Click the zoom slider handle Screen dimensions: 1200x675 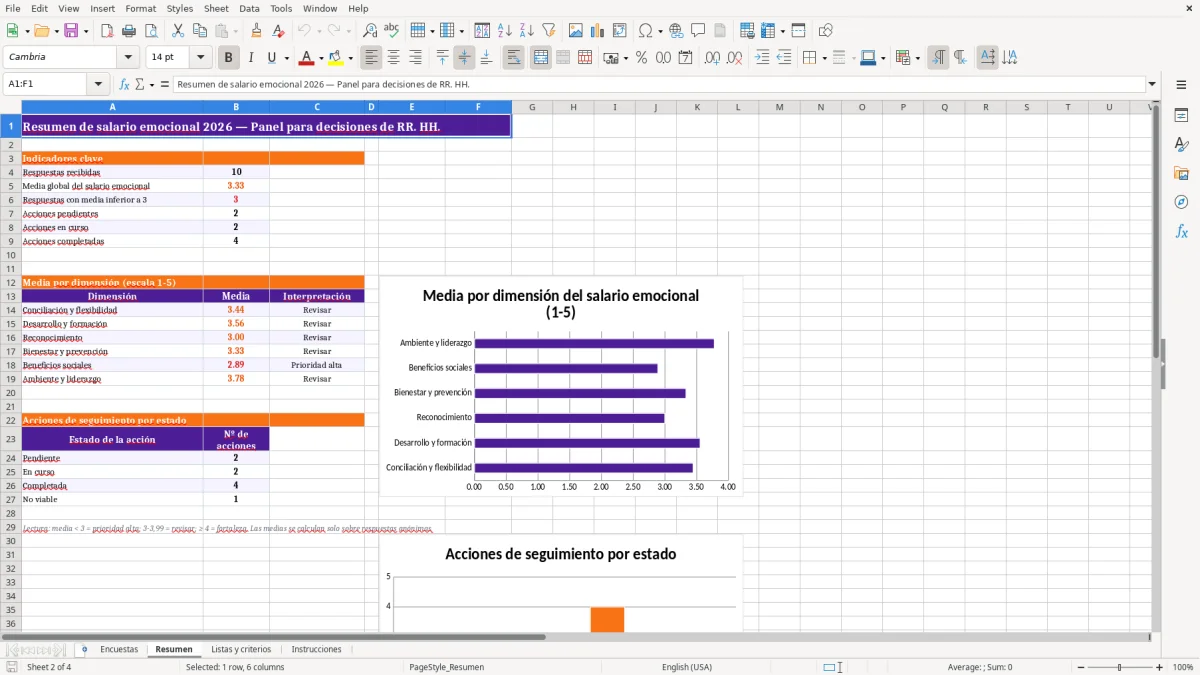(x=1120, y=667)
